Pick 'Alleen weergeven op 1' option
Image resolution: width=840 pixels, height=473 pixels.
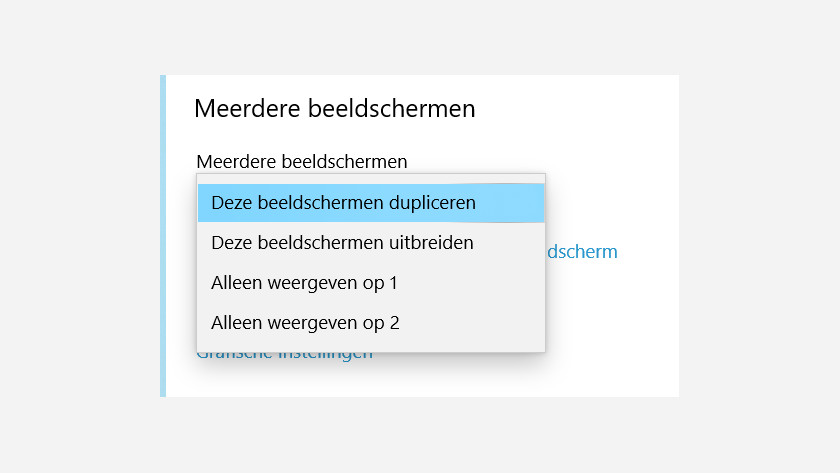(x=371, y=283)
